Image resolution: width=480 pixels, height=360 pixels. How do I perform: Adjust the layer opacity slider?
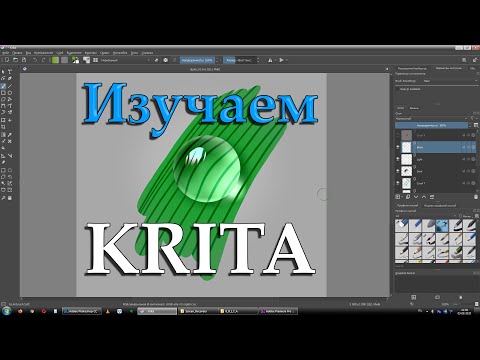[x=432, y=125]
